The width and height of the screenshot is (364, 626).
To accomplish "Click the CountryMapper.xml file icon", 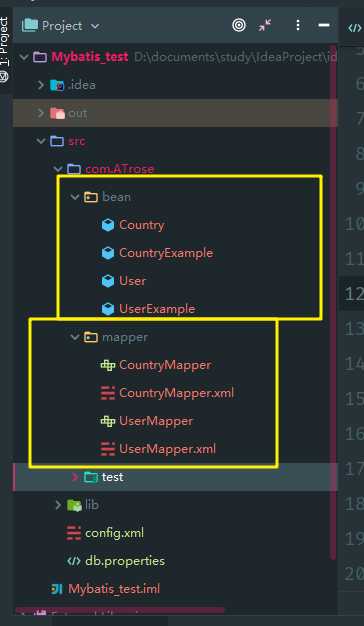I will pos(108,393).
